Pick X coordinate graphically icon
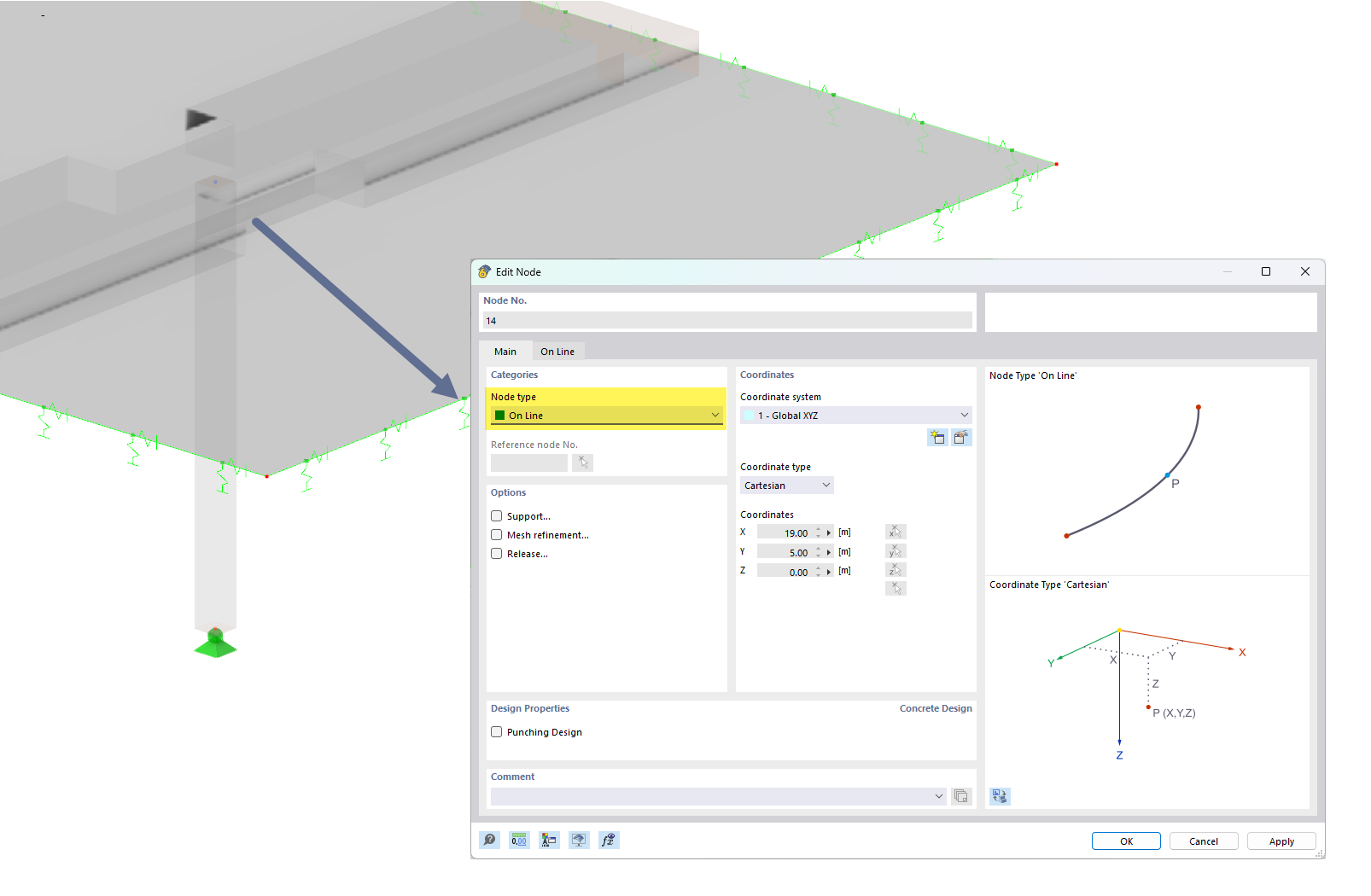1371x896 pixels. pyautogui.click(x=896, y=532)
